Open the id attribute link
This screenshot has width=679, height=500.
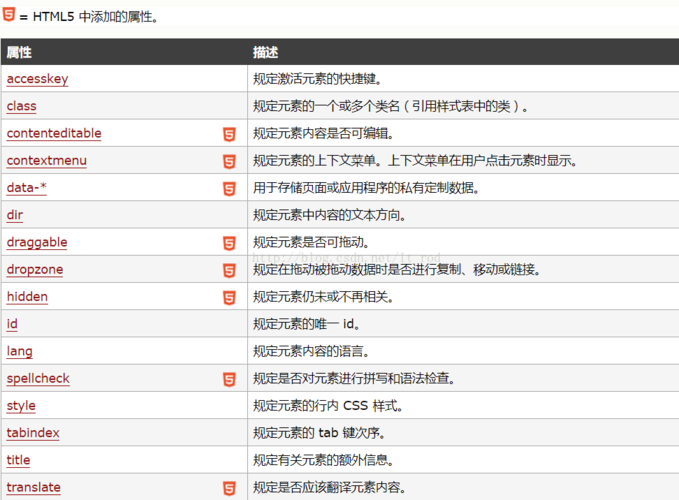pyautogui.click(x=12, y=324)
